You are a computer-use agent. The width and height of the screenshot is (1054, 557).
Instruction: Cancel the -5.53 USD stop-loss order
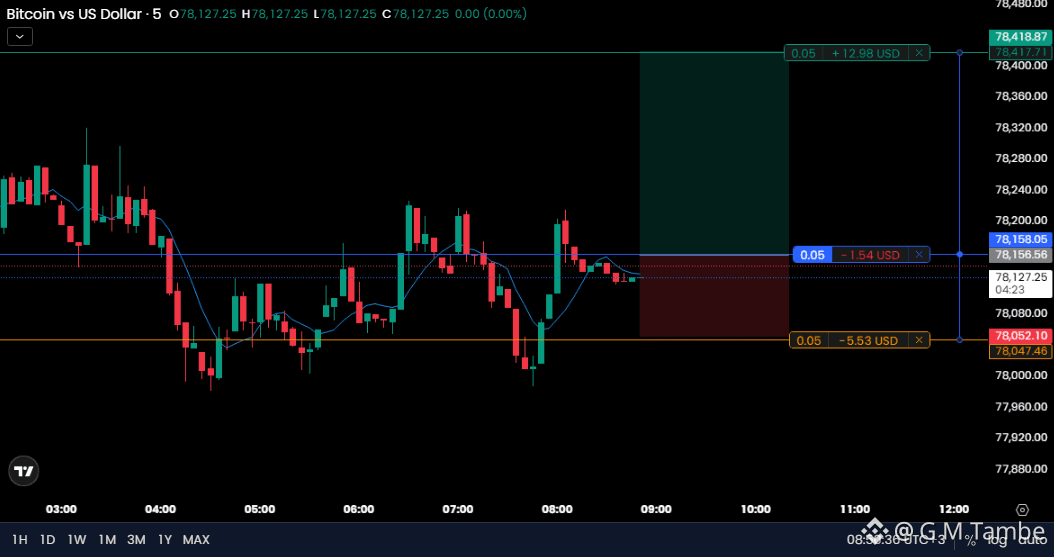pos(919,341)
